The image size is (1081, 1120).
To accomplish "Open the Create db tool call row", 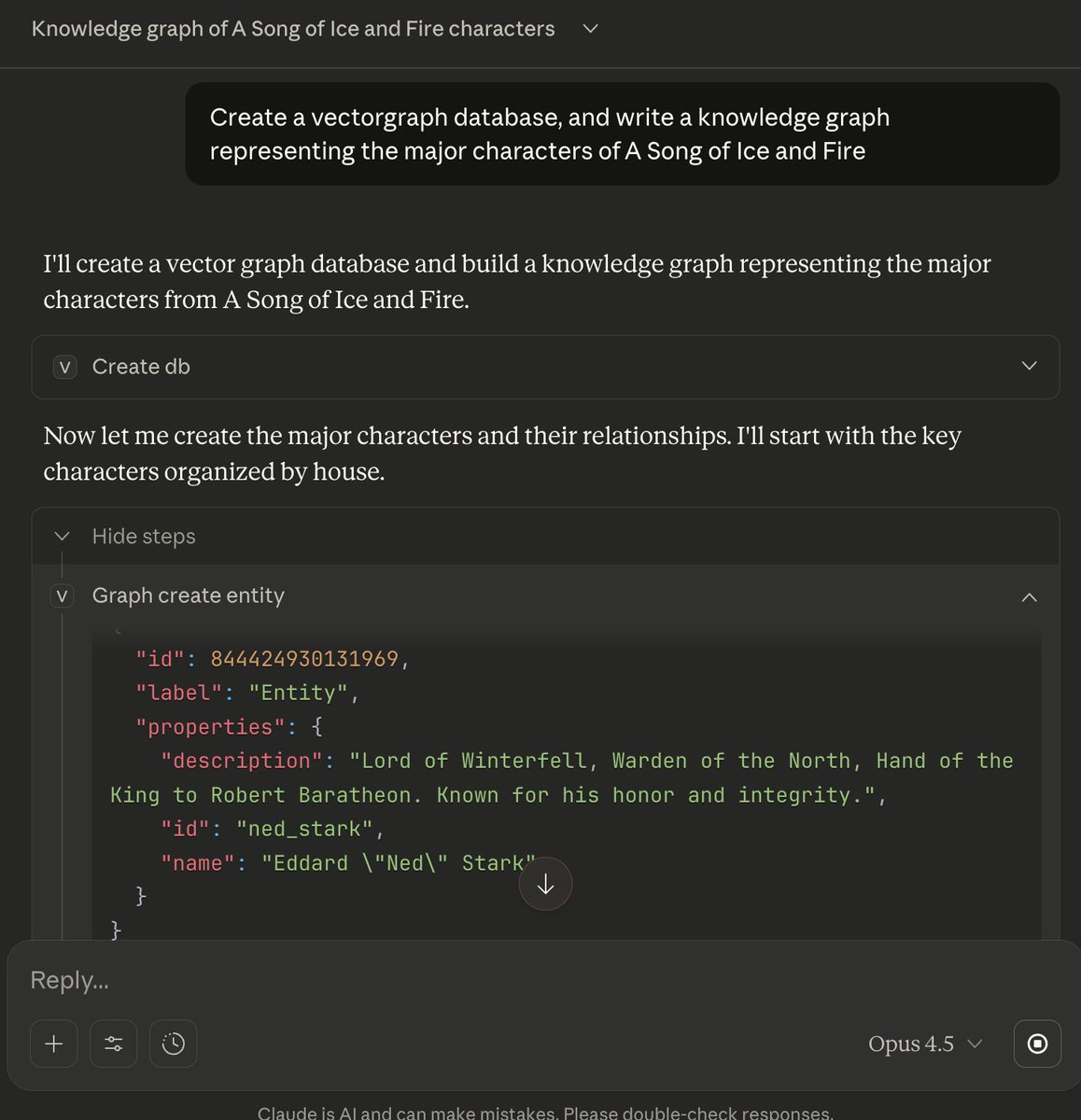I will click(x=545, y=367).
